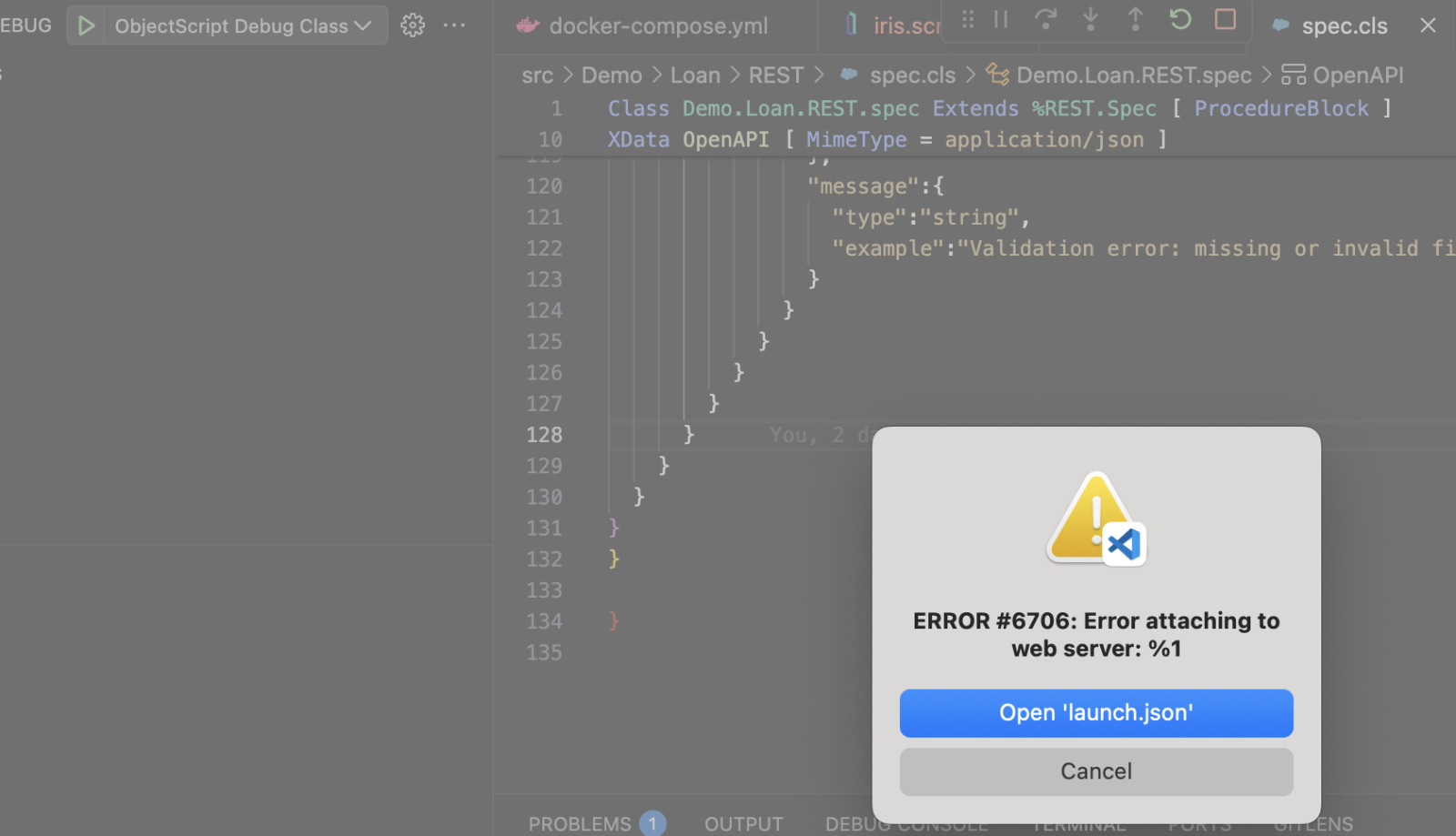
Task: Close the spec.cls tab
Action: coord(1428,25)
